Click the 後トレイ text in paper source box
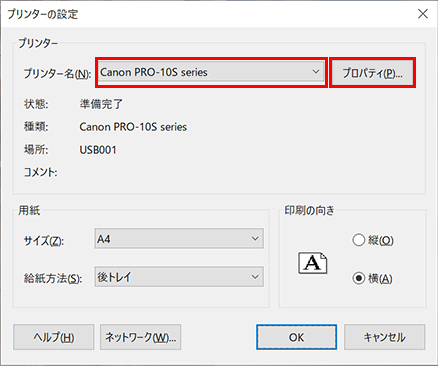Image resolution: width=439 pixels, height=366 pixels. point(114,277)
